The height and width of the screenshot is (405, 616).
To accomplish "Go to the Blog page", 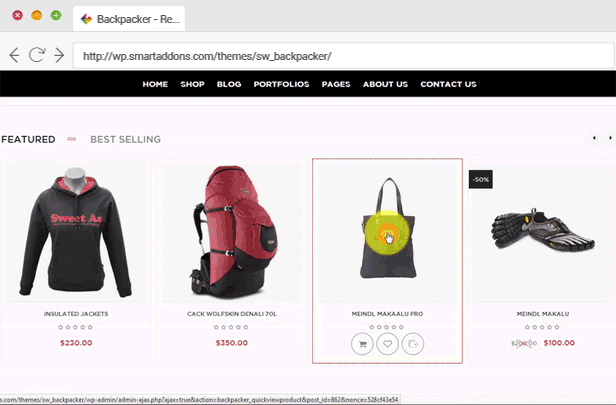I will [x=229, y=84].
